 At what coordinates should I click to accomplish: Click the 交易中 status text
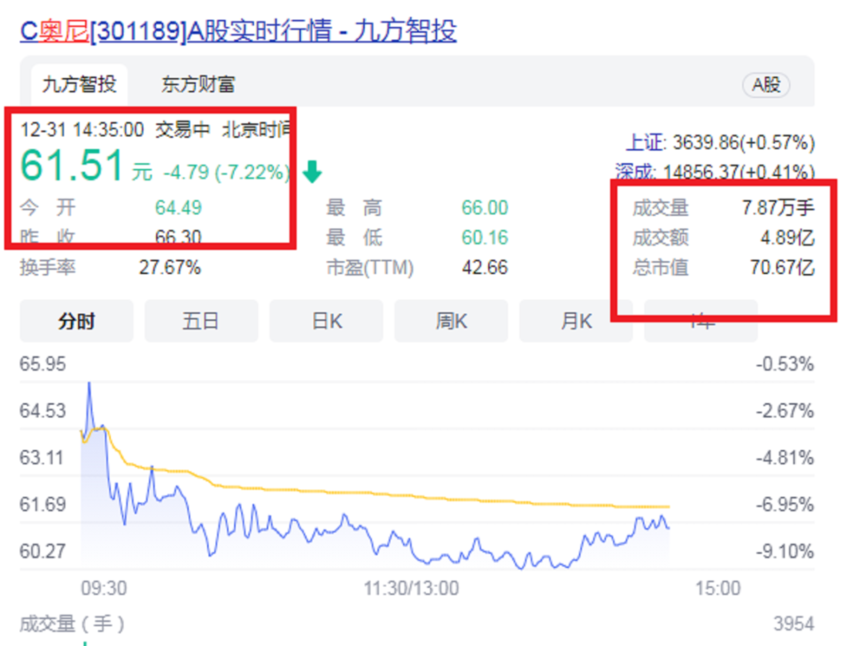pos(183,130)
